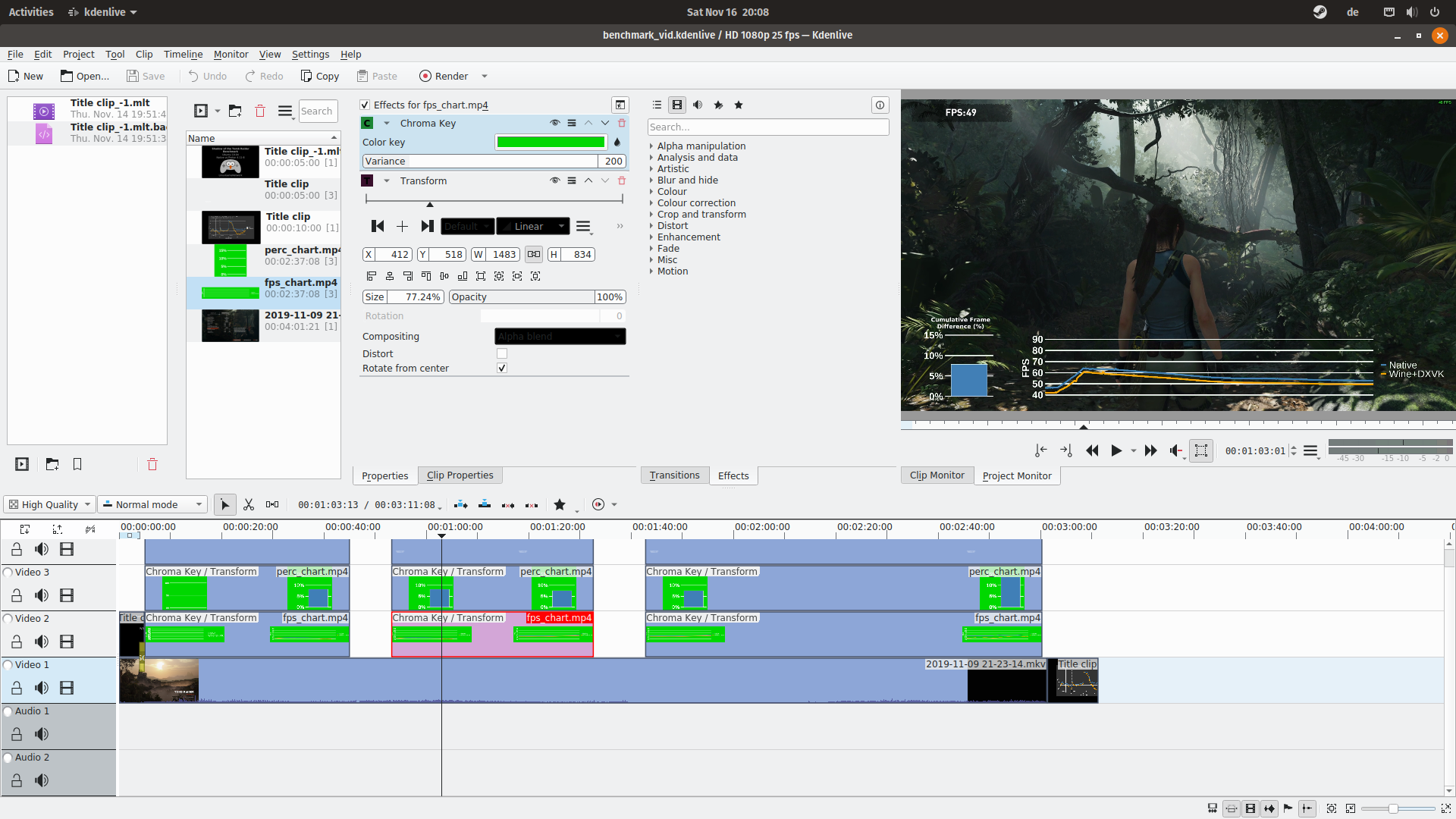This screenshot has height=819, width=1456.
Task: Expand Colour correction category
Action: [x=651, y=203]
